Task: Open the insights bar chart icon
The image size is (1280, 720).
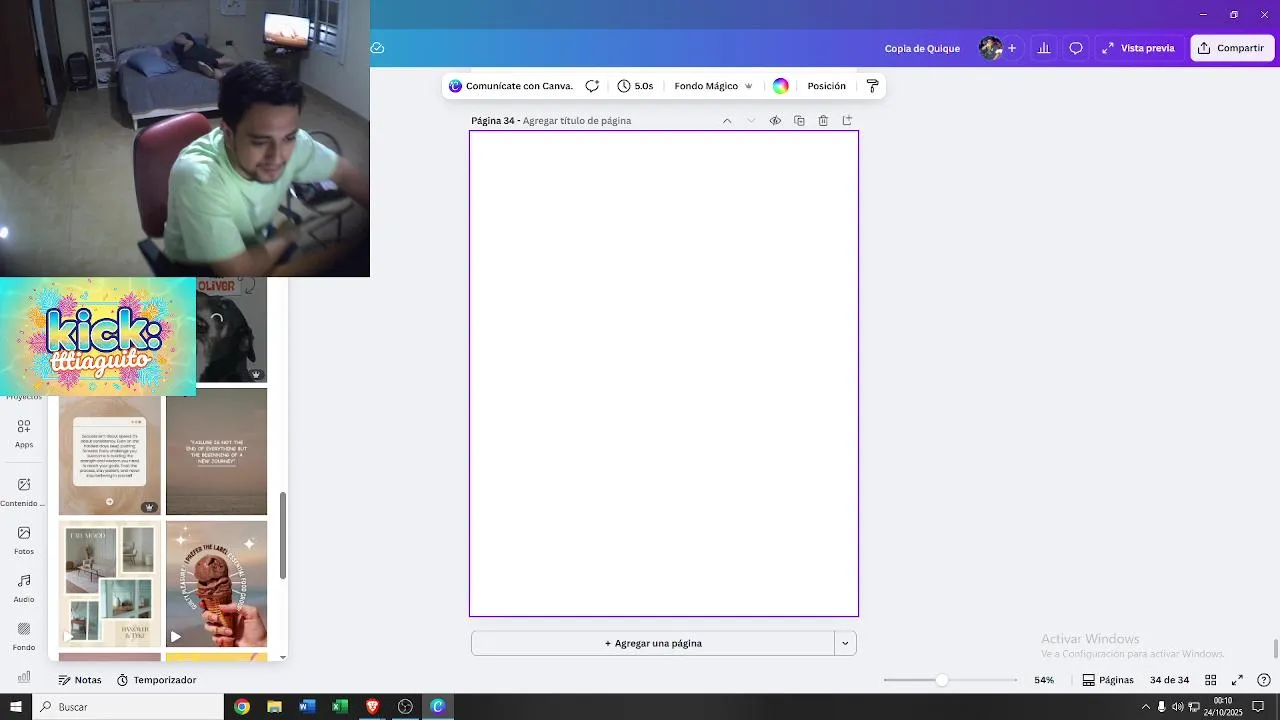Action: click(x=1043, y=48)
